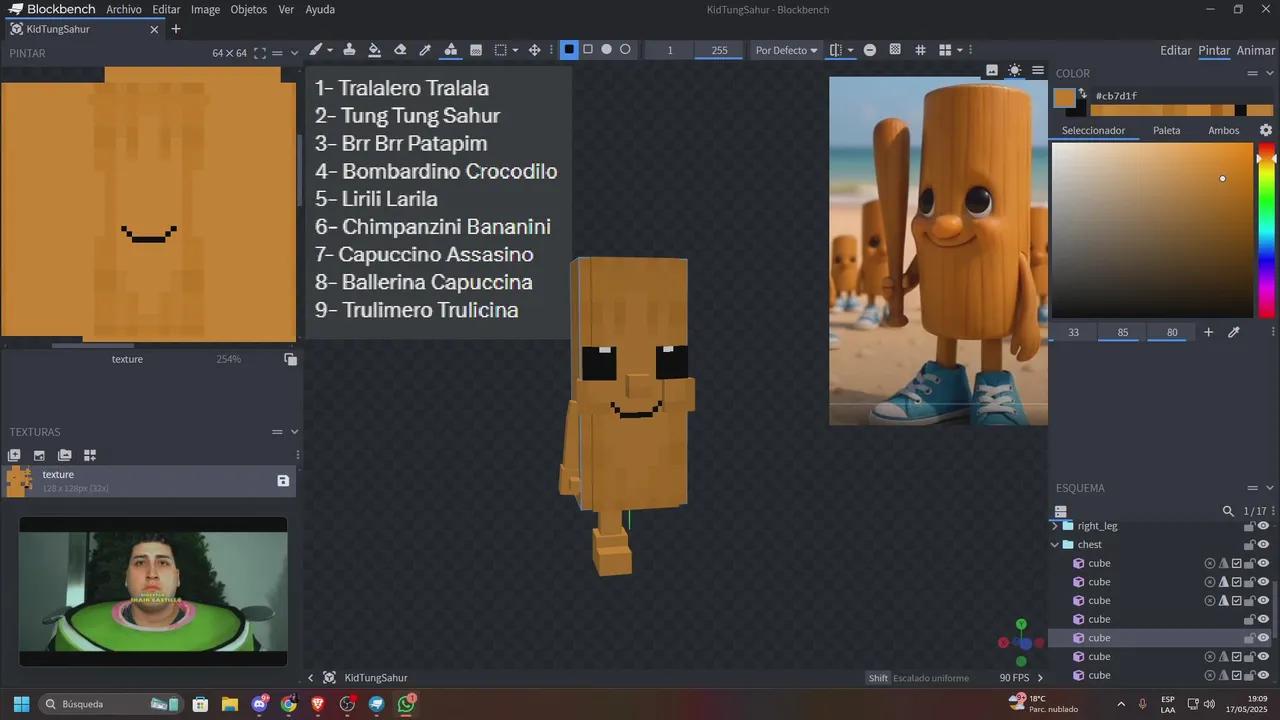Click the Animar mode button
Viewport: 1280px width, 720px height.
coord(1254,50)
